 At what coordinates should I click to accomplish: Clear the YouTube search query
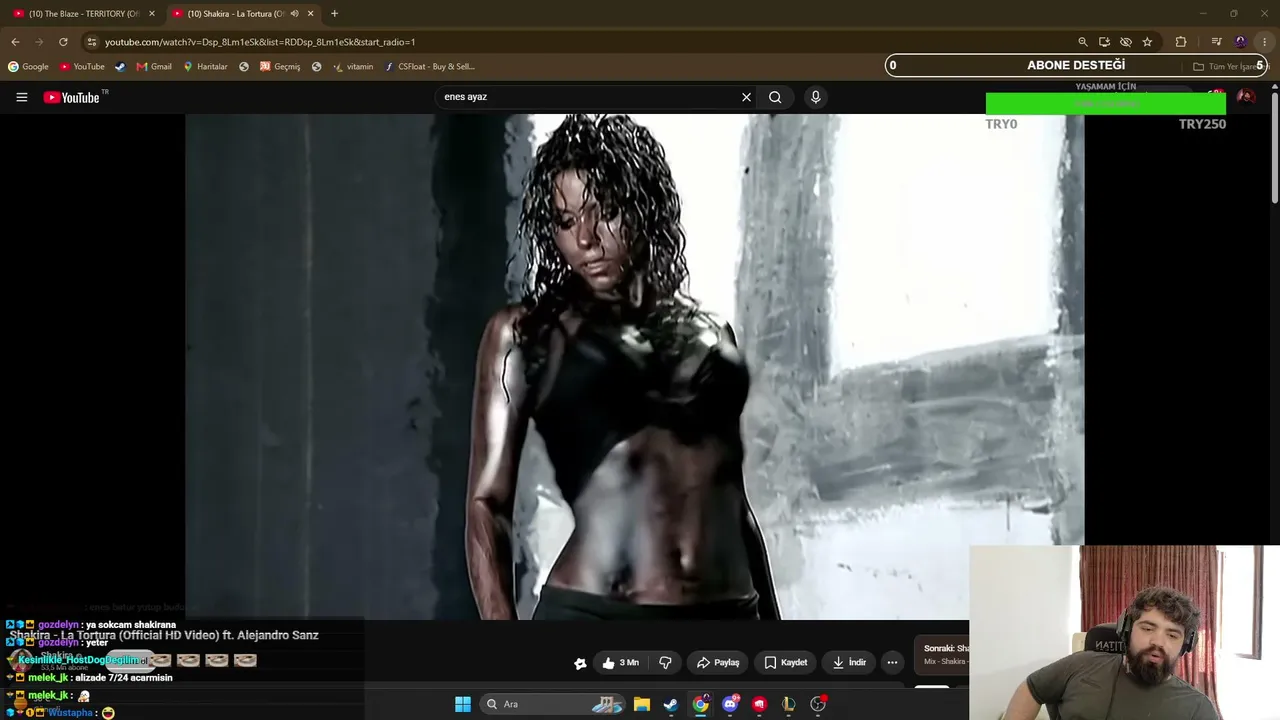pyautogui.click(x=746, y=97)
